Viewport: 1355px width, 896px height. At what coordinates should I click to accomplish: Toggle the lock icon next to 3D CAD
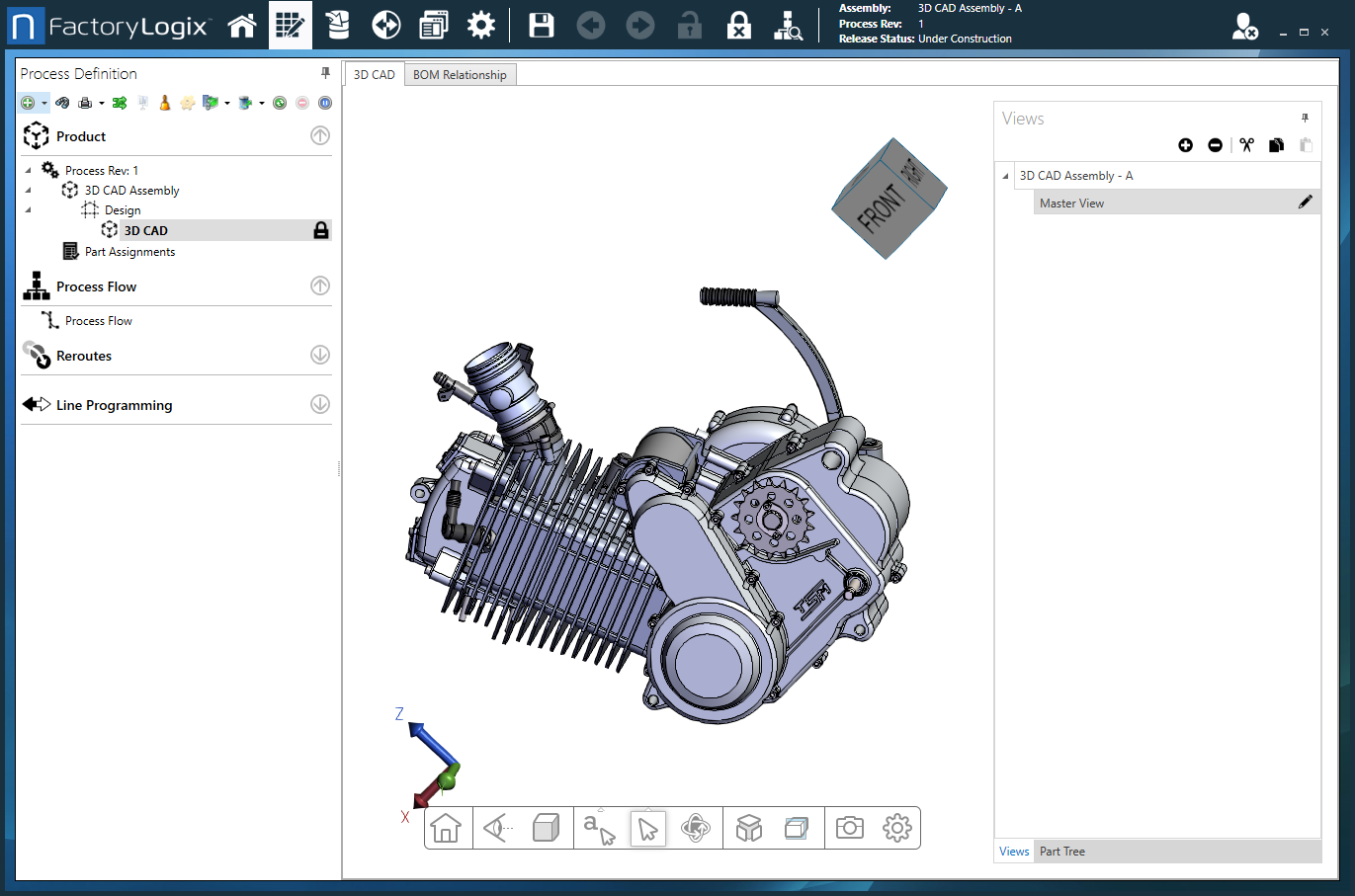(321, 229)
